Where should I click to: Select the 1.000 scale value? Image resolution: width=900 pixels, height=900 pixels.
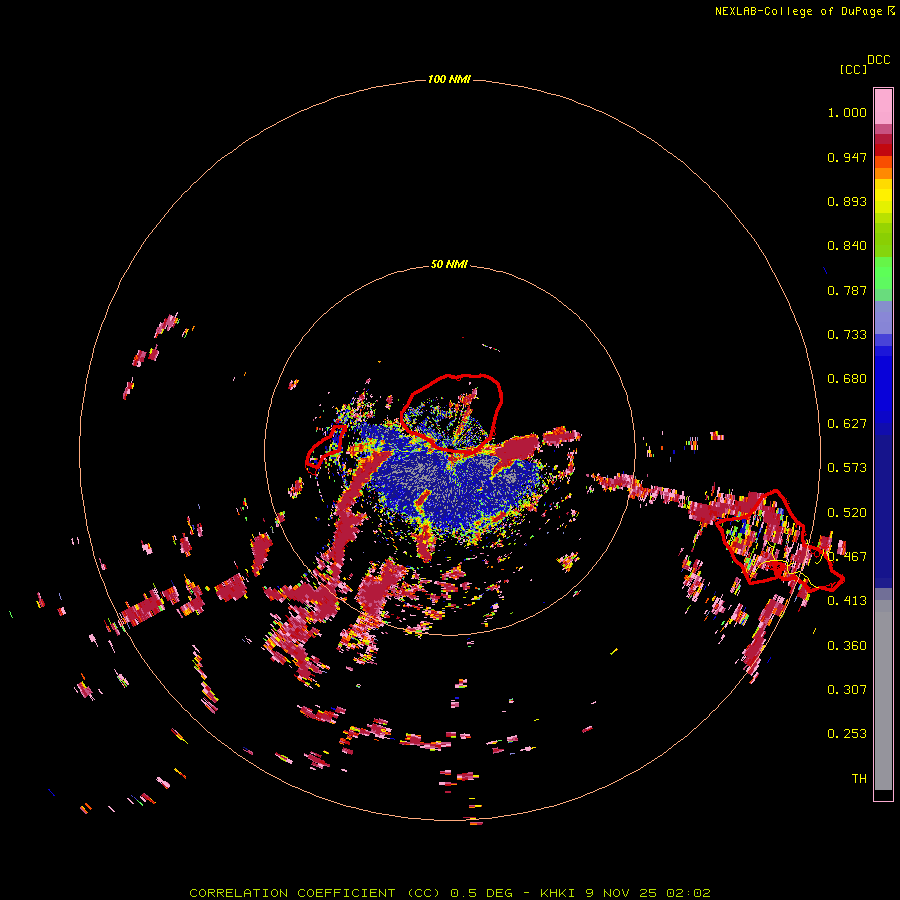coord(847,112)
